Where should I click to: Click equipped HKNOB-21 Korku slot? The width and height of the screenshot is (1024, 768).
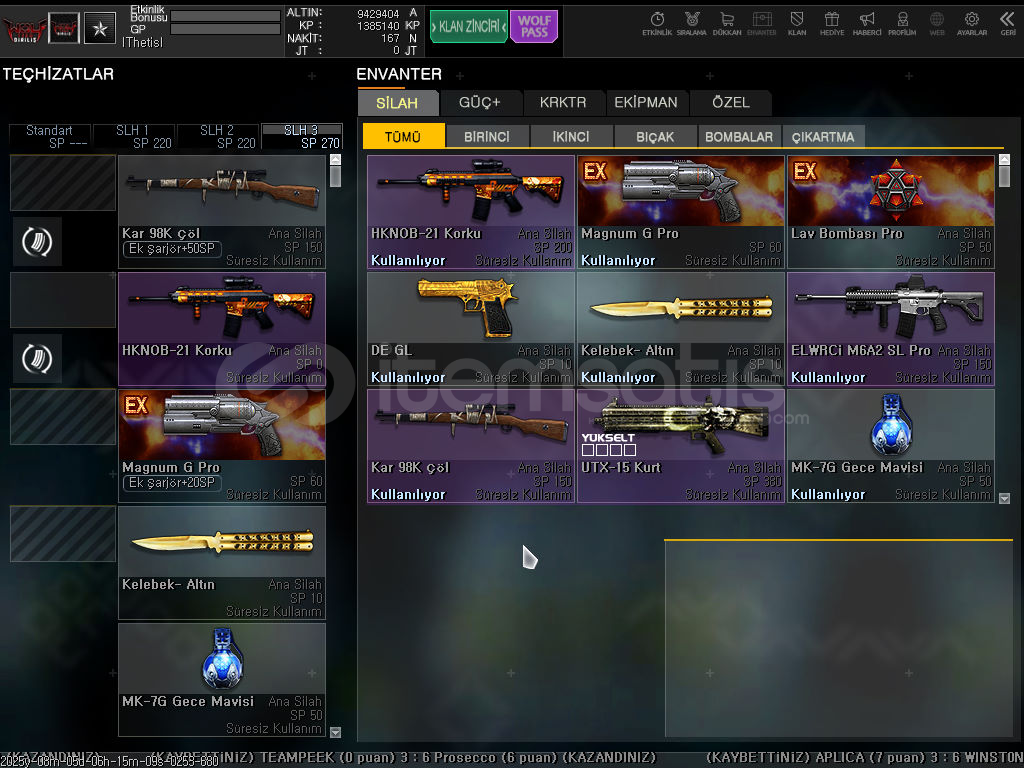[222, 329]
